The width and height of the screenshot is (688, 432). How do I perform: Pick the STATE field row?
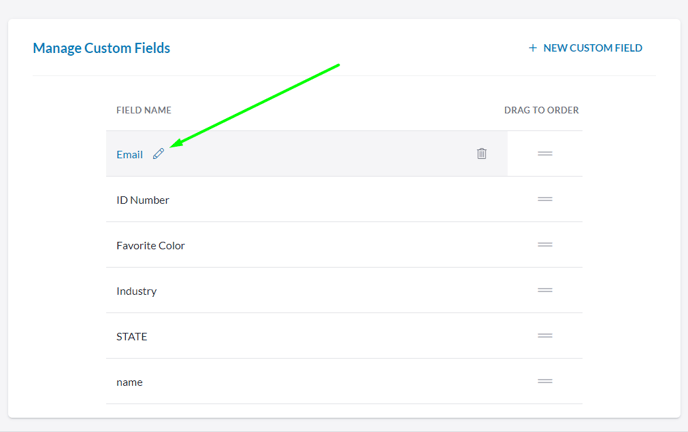coord(344,336)
